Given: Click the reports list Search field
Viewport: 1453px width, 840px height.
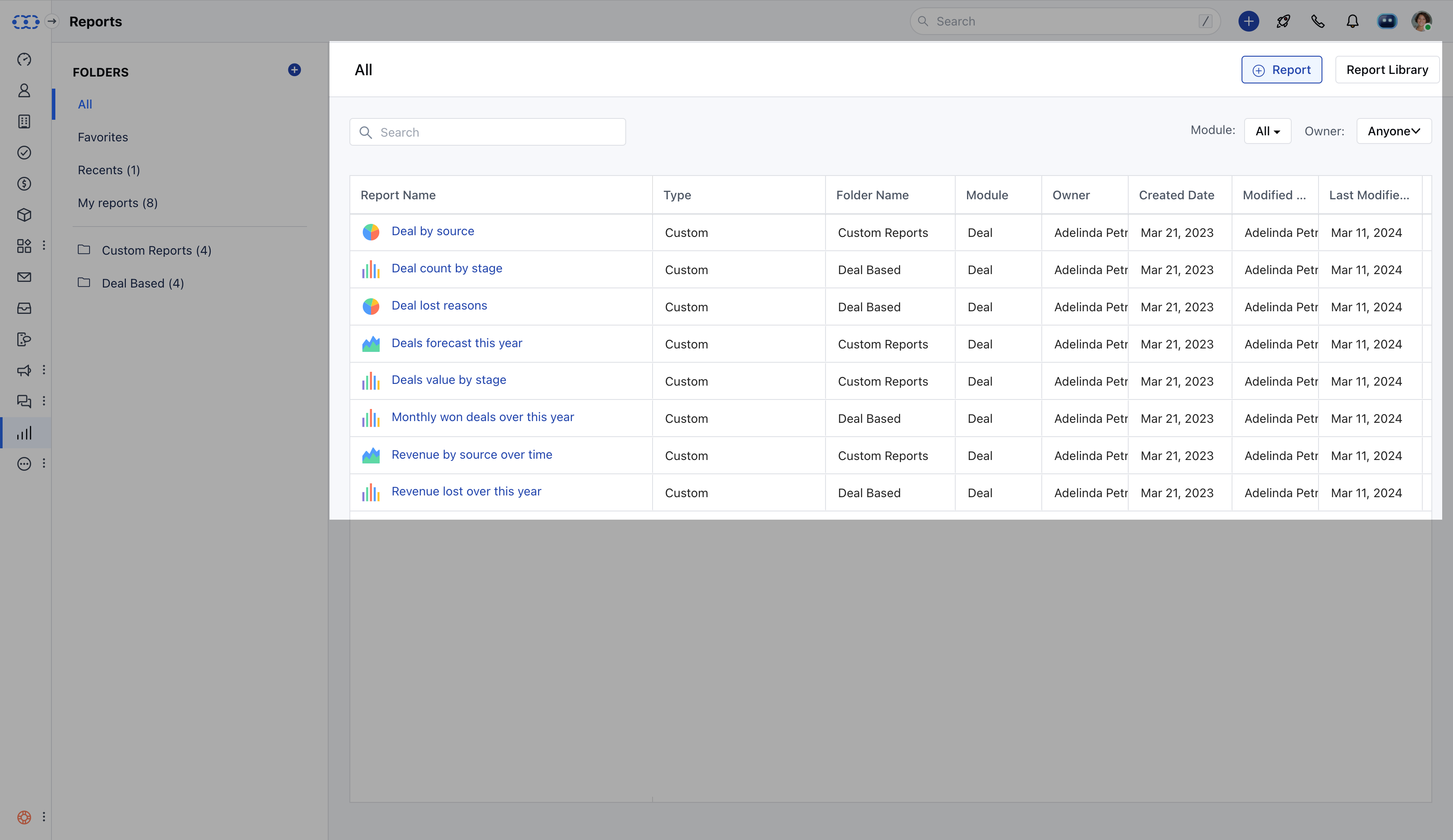Looking at the screenshot, I should coord(487,132).
